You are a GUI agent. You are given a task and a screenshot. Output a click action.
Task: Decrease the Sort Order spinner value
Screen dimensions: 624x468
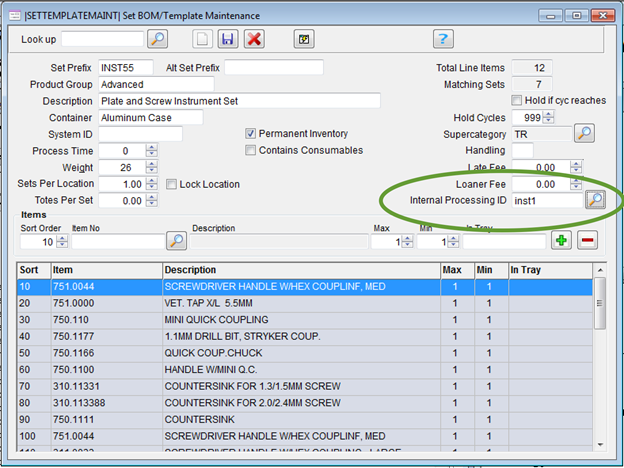(x=63, y=245)
